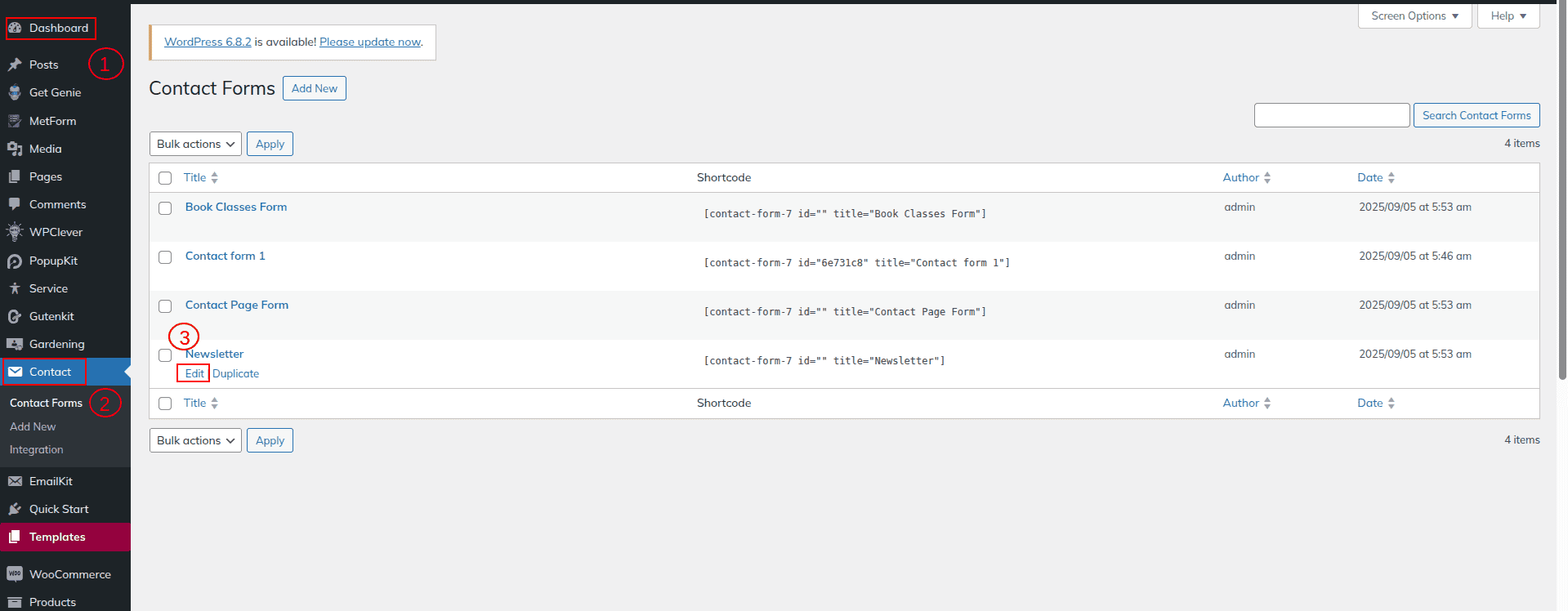The width and height of the screenshot is (1568, 611).
Task: Click the PopupKit icon
Action: [x=15, y=261]
